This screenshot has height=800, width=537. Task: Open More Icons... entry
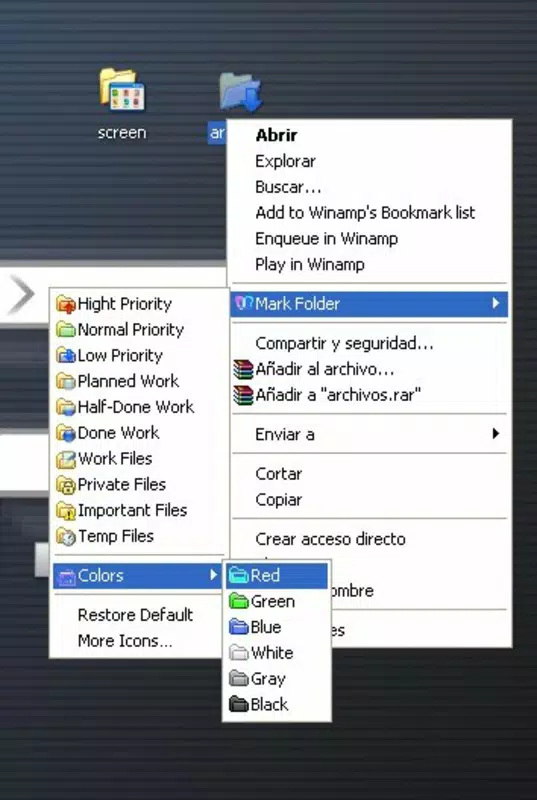(x=125, y=641)
